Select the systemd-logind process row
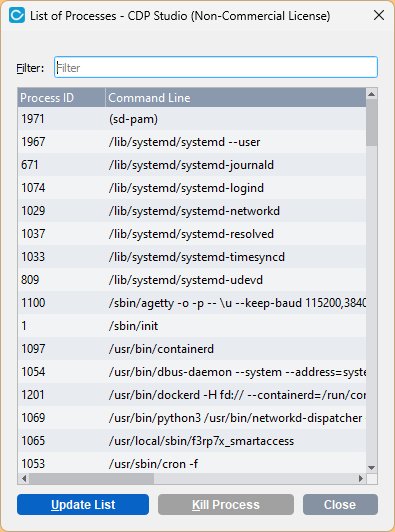 tap(192, 188)
